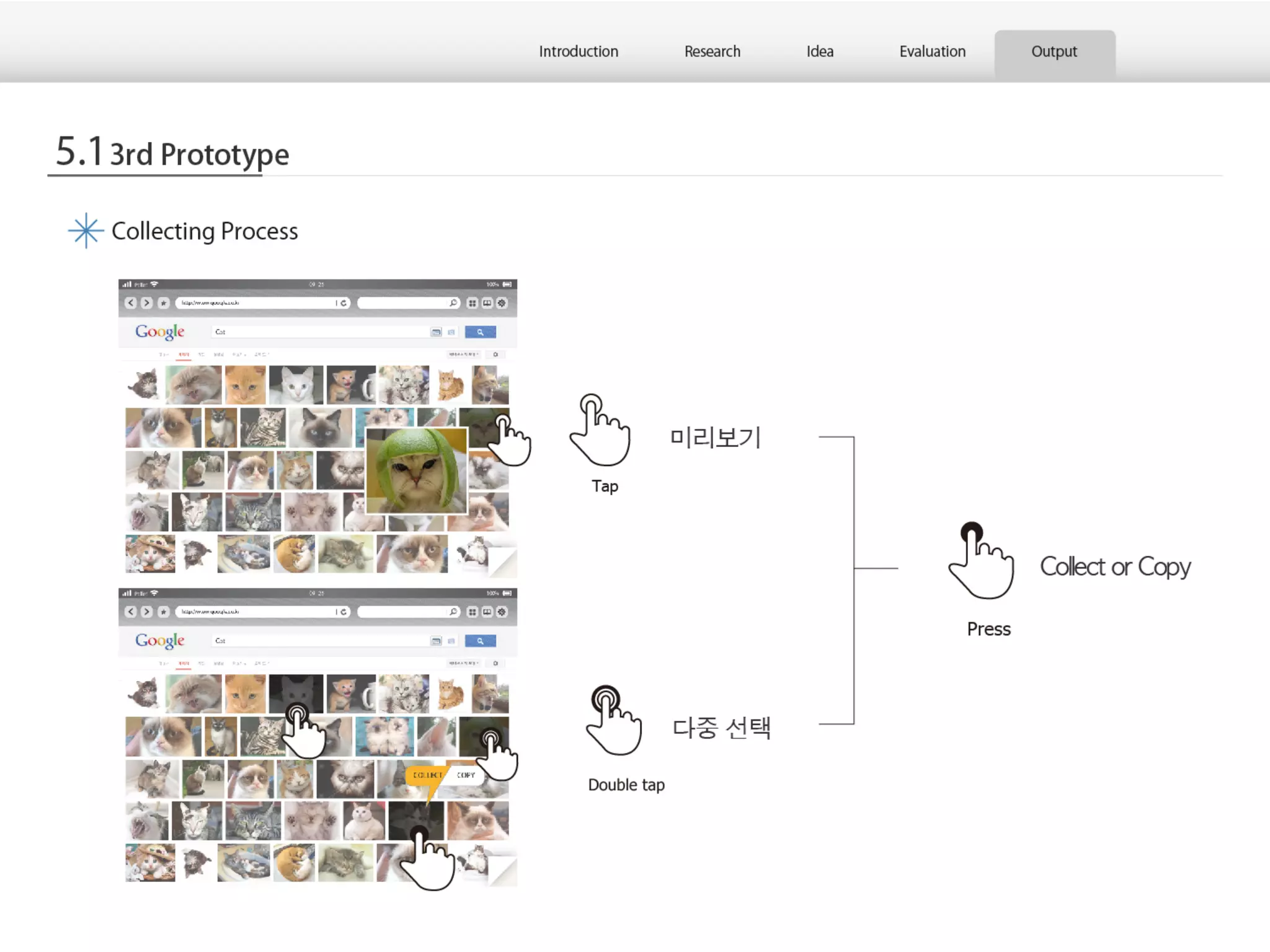The width and height of the screenshot is (1270, 952).
Task: Click the enlarged lime-helmet cat preview
Action: (416, 470)
